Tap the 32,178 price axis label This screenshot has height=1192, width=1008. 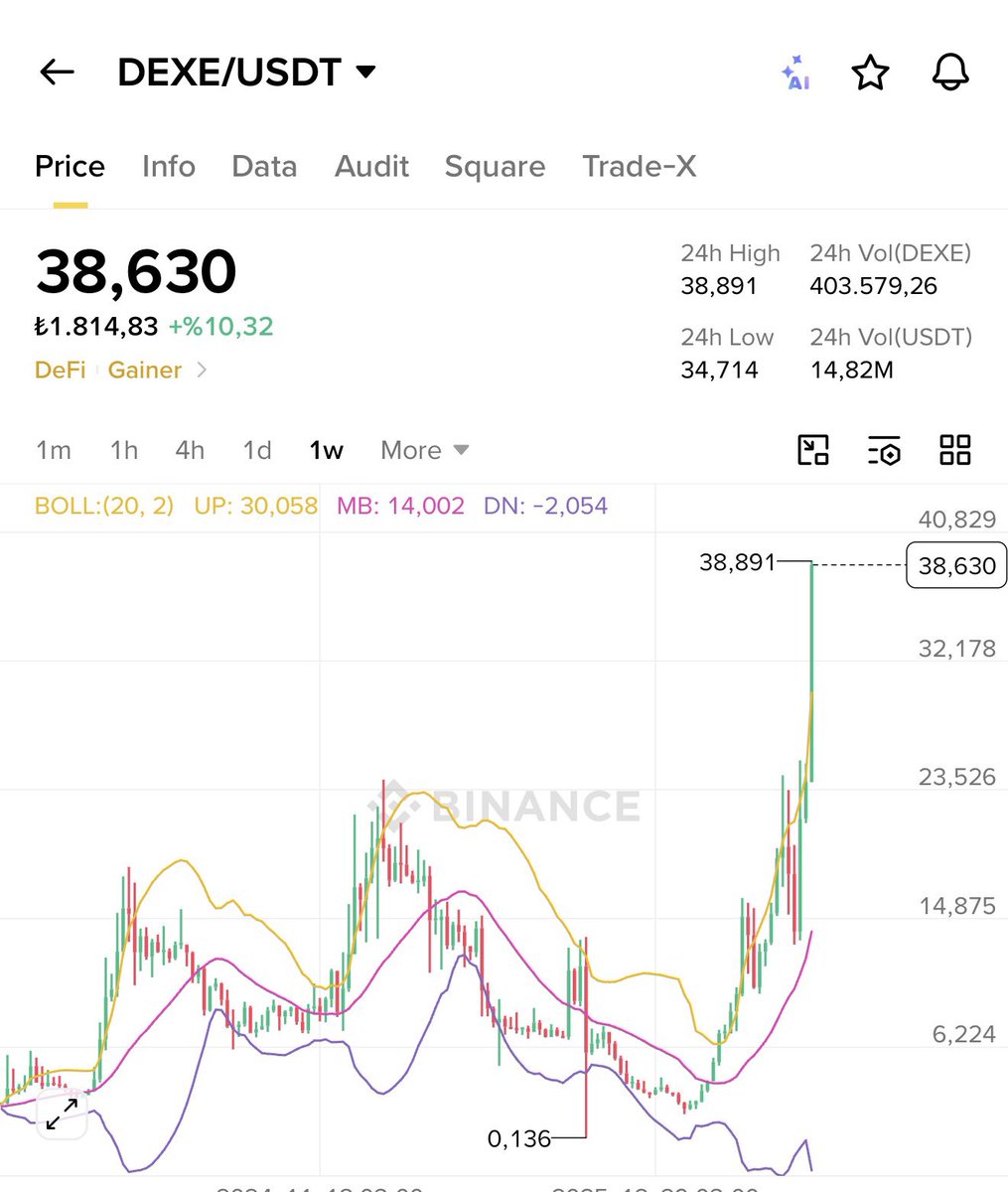pyautogui.click(x=957, y=649)
